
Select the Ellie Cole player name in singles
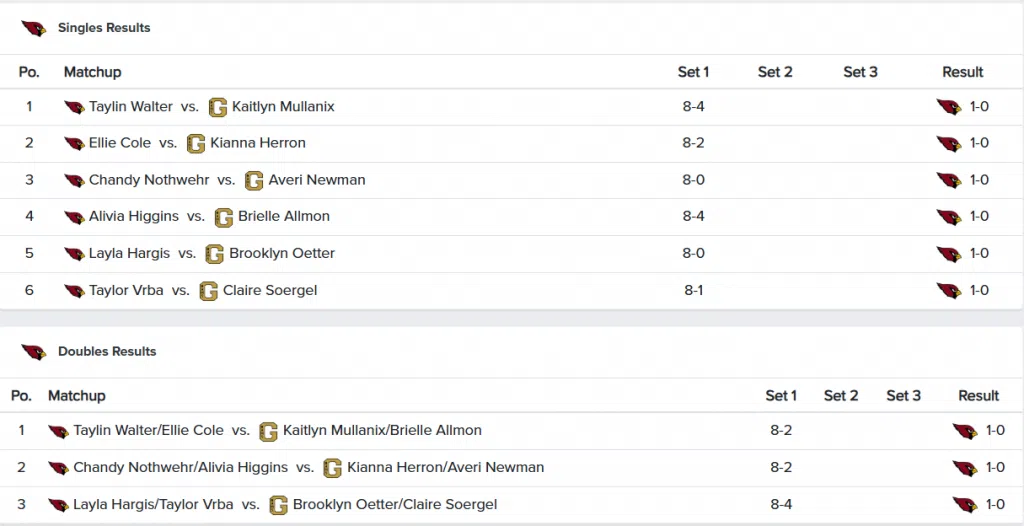click(120, 143)
